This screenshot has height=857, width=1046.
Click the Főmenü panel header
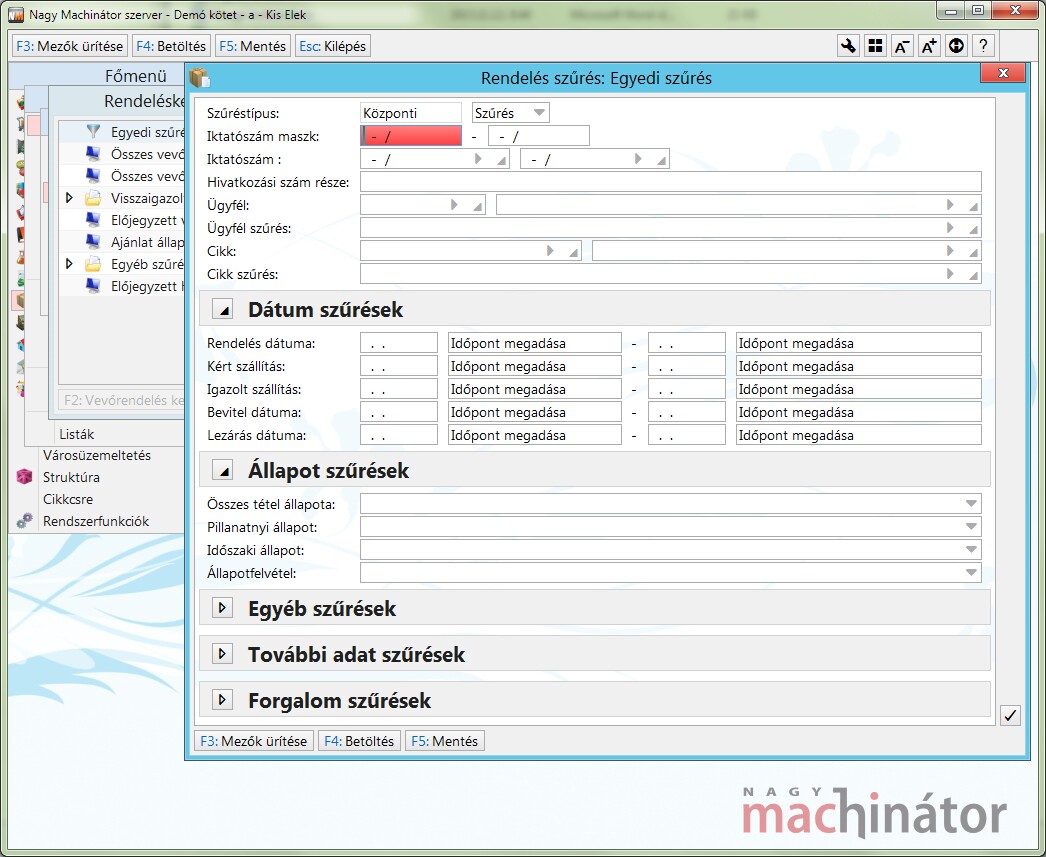point(135,76)
